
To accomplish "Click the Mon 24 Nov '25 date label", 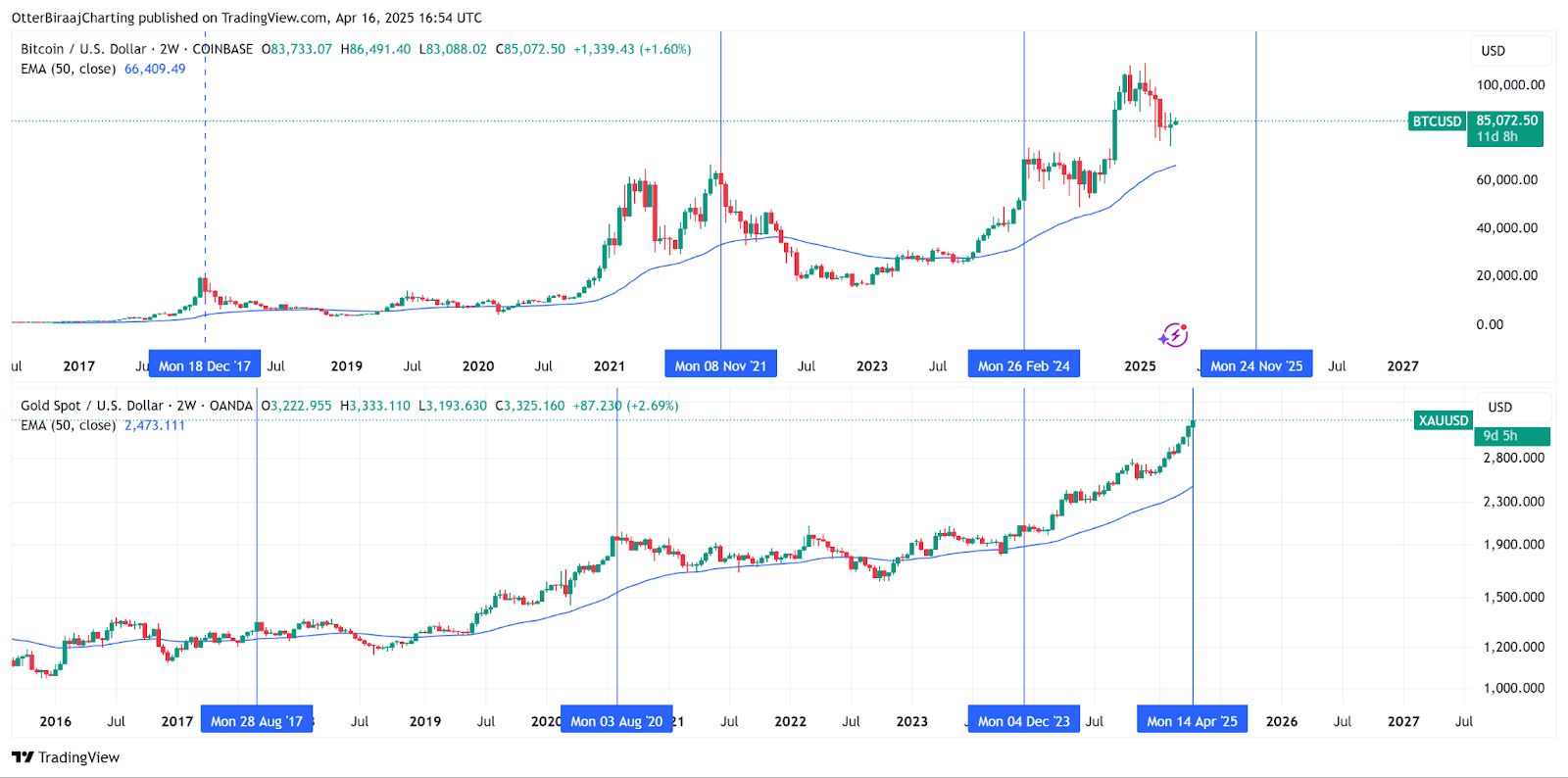I will tap(1256, 365).
